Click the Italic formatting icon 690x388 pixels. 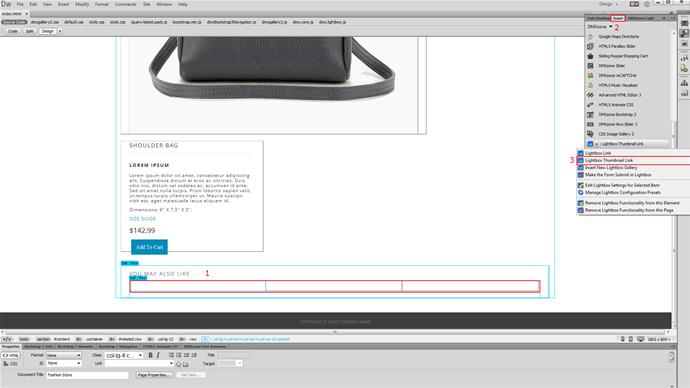click(158, 355)
